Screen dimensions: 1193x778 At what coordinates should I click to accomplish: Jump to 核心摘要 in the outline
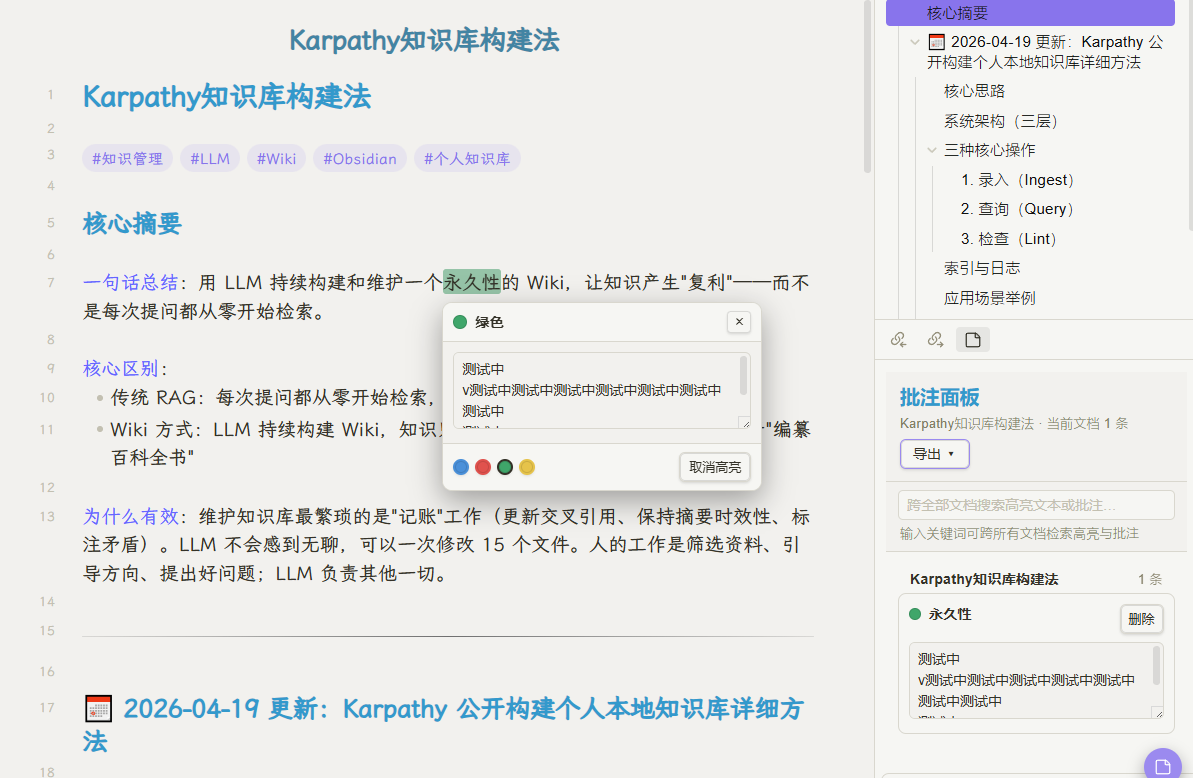pyautogui.click(x=1030, y=13)
